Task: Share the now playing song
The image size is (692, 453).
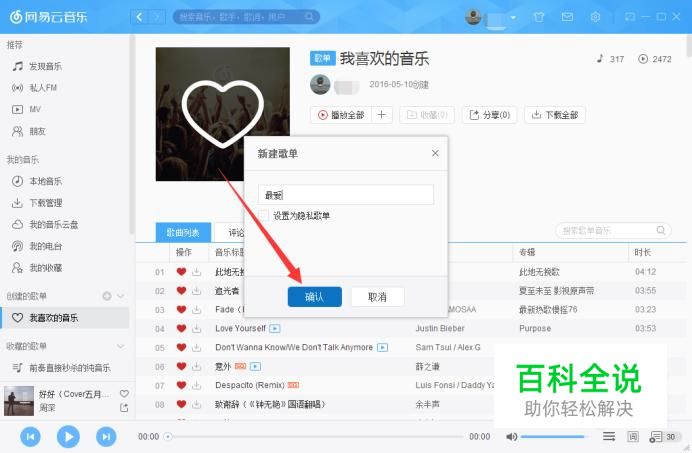Action: pos(124,408)
